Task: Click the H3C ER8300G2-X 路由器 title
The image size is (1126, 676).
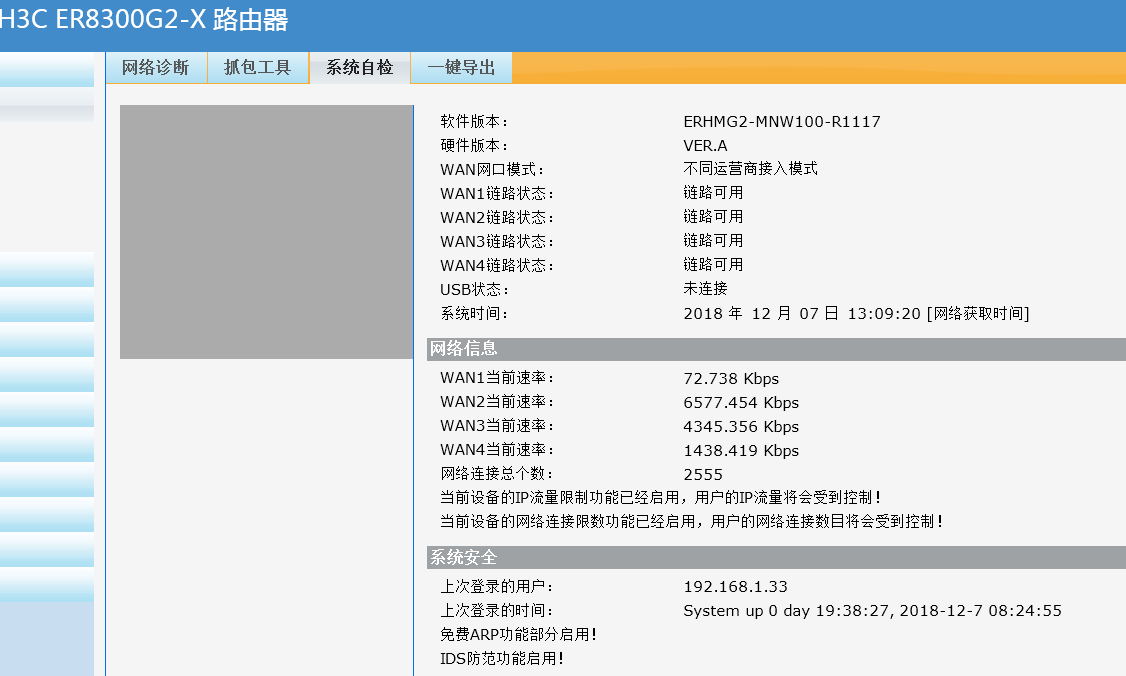Action: [x=143, y=19]
